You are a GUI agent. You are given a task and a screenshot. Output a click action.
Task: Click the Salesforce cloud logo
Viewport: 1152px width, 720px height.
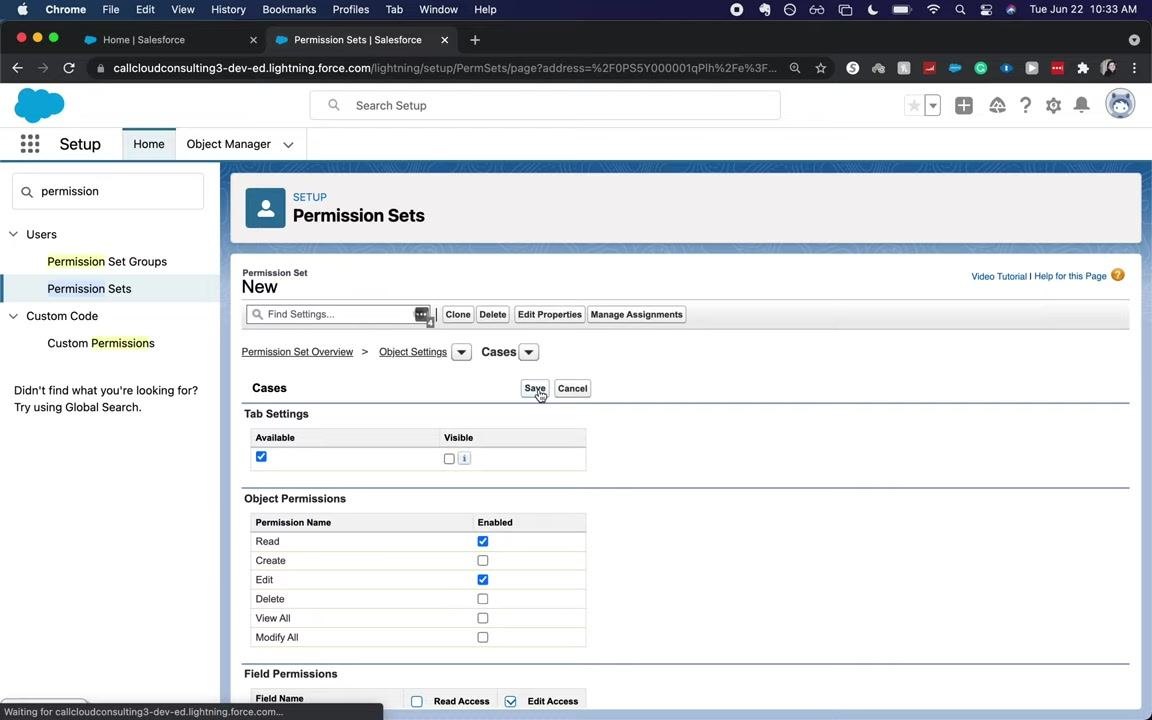tap(39, 106)
